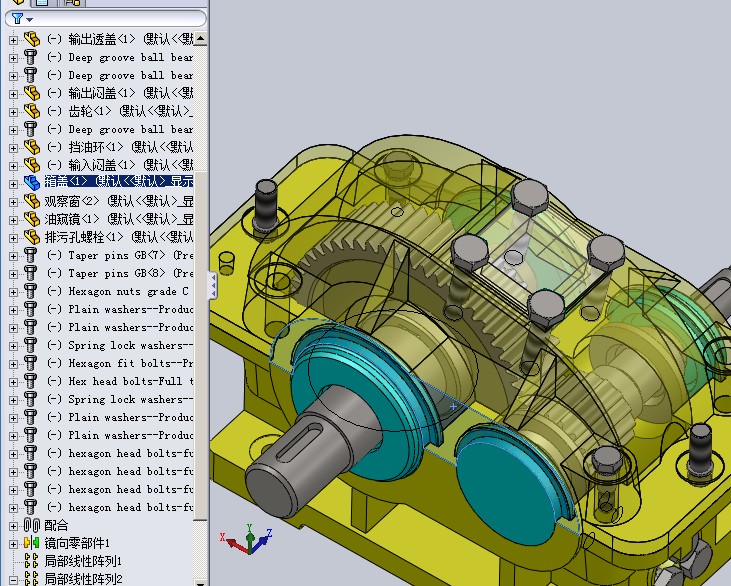
Task: Click the Hex head bolts-Full toolbox icon
Action: click(x=31, y=381)
